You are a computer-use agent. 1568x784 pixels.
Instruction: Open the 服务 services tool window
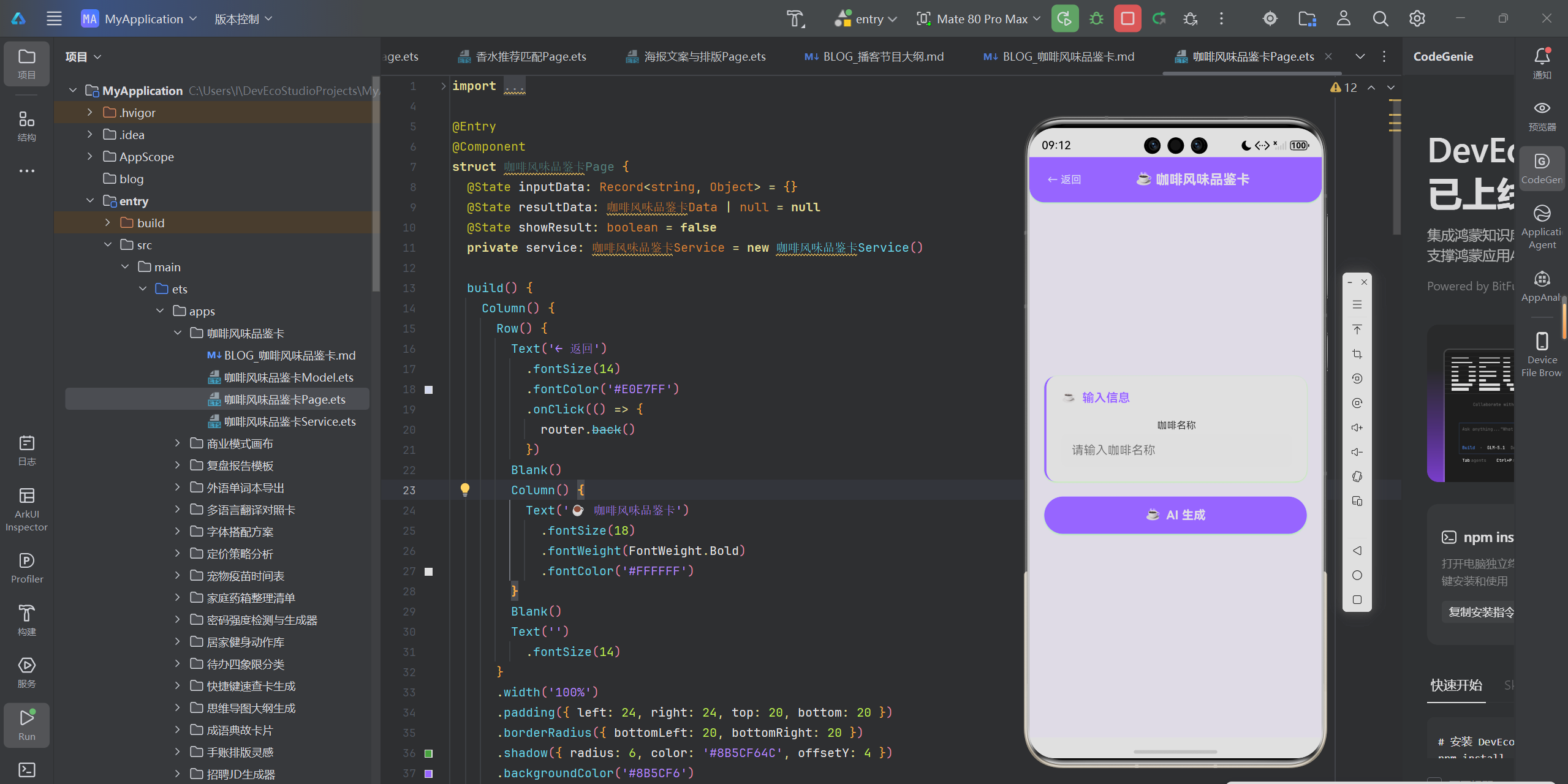[x=26, y=673]
